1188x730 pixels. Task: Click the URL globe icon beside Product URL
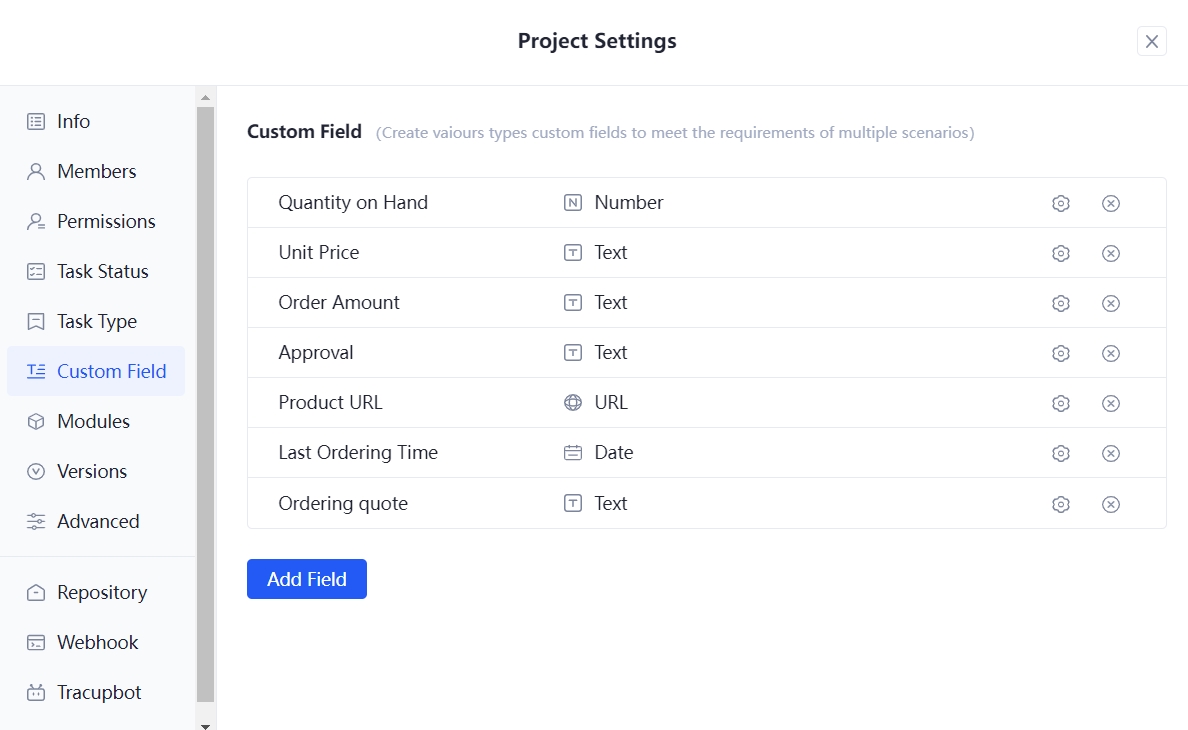(572, 402)
